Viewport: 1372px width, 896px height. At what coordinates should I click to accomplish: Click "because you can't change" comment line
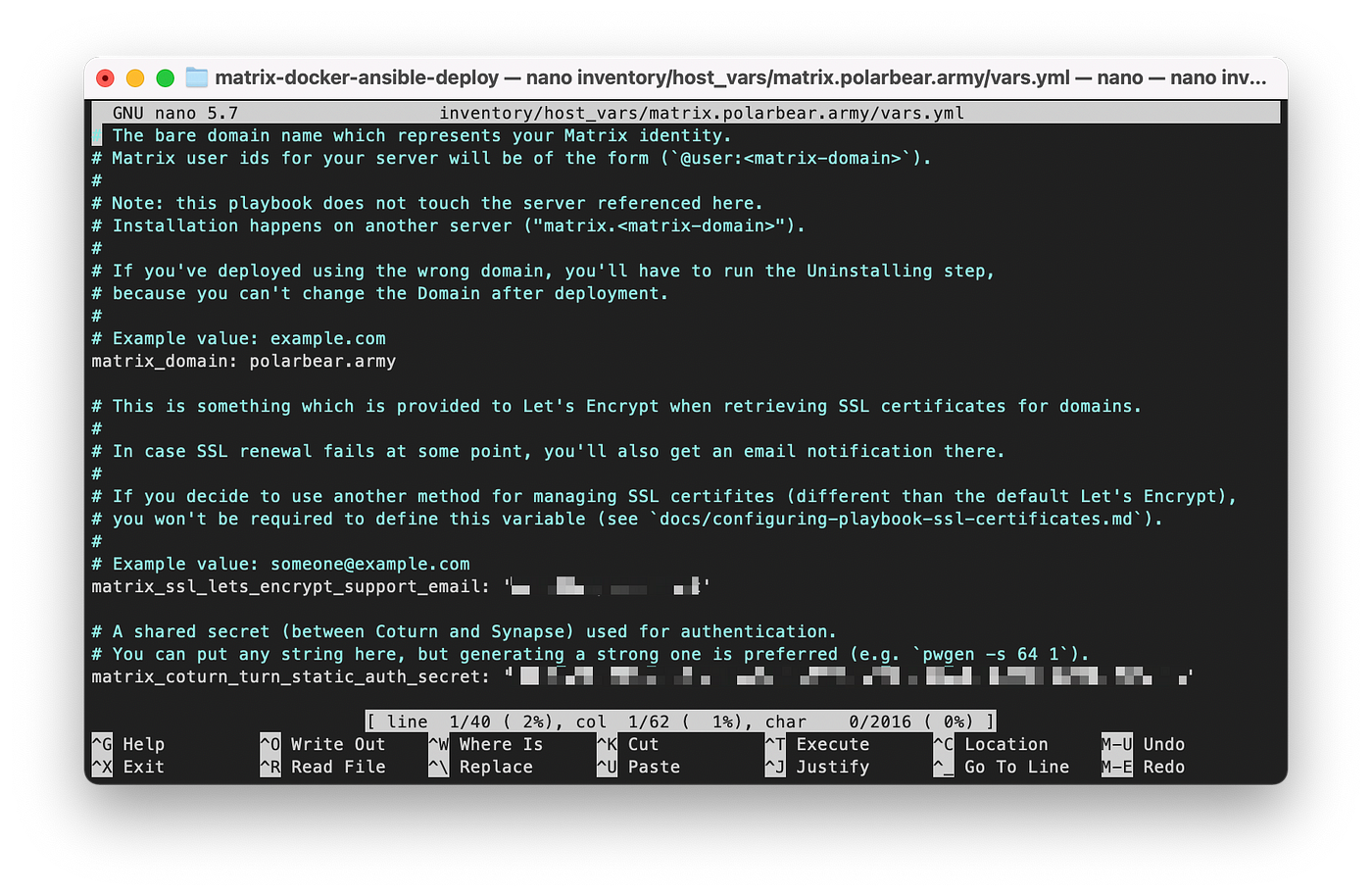tap(380, 293)
